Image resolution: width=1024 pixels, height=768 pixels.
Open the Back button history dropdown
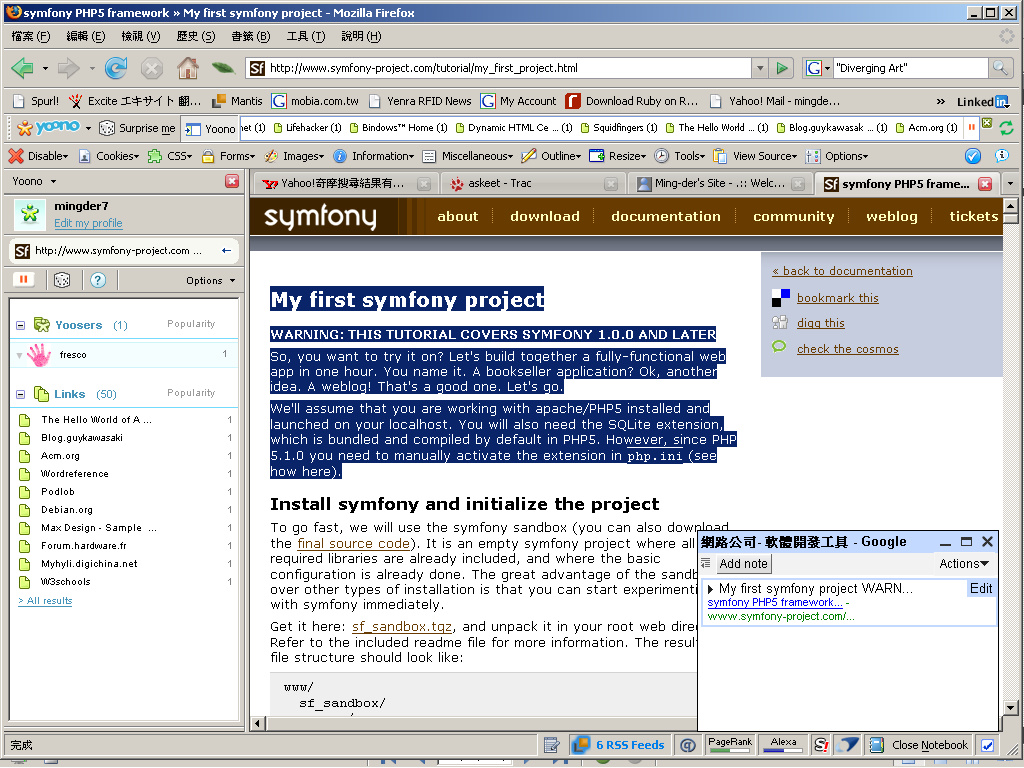tap(45, 69)
